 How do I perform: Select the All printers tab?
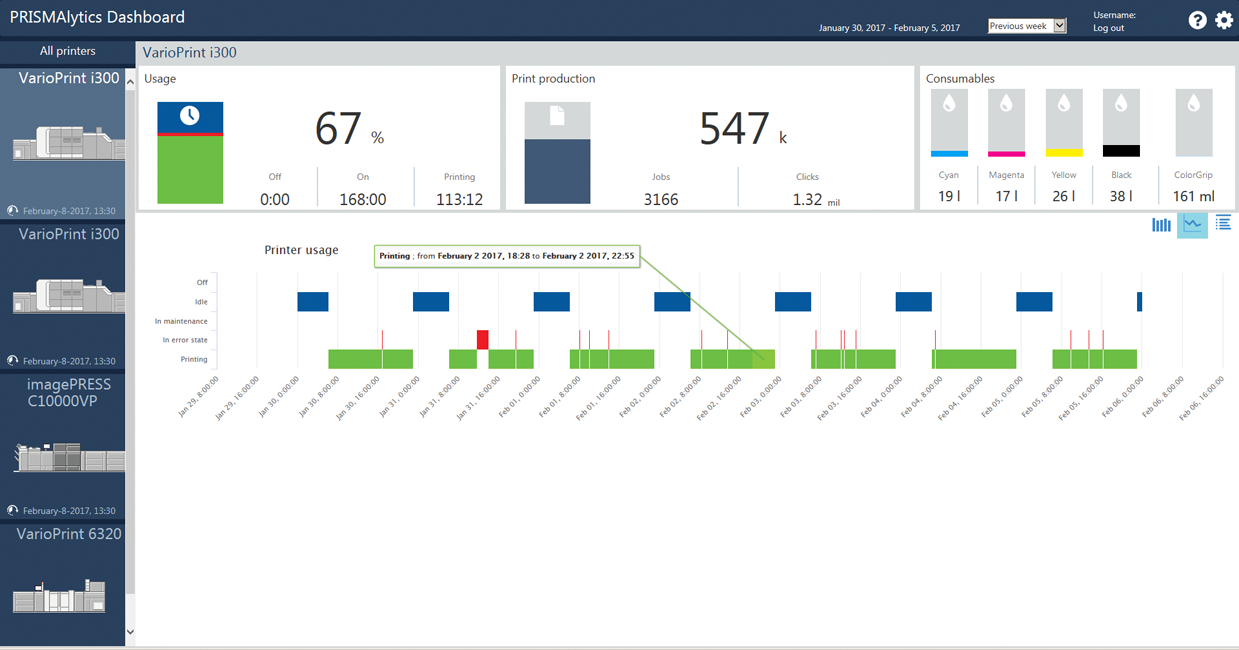68,51
